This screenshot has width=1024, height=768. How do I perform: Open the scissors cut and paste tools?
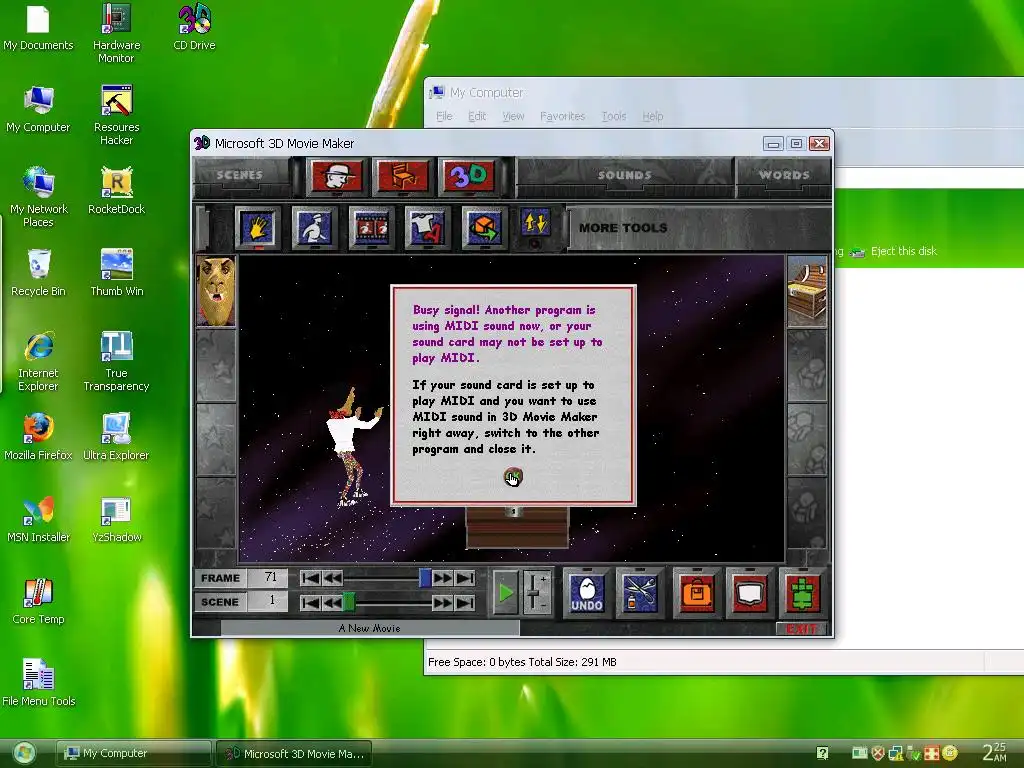tap(640, 593)
